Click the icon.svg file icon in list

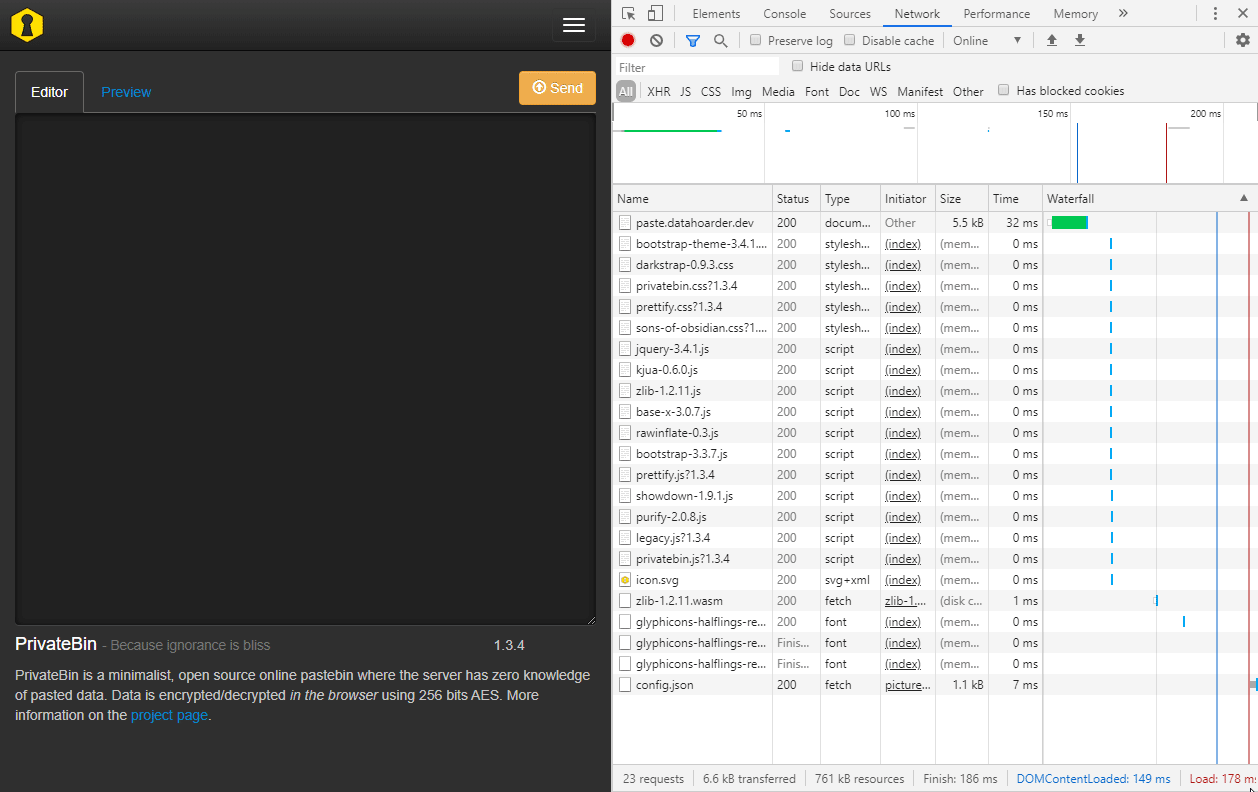click(x=625, y=580)
